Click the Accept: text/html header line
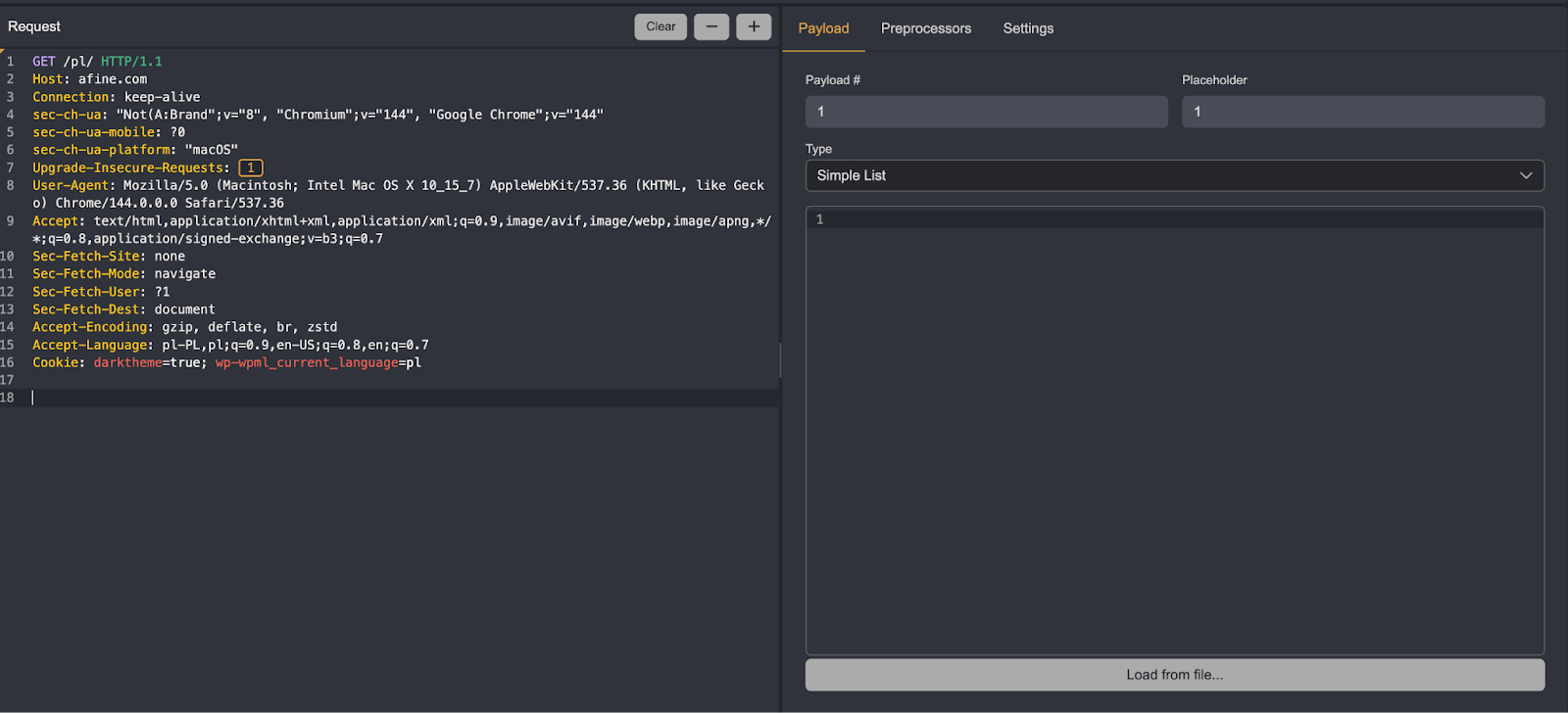Image resolution: width=1568 pixels, height=713 pixels. [x=402, y=229]
